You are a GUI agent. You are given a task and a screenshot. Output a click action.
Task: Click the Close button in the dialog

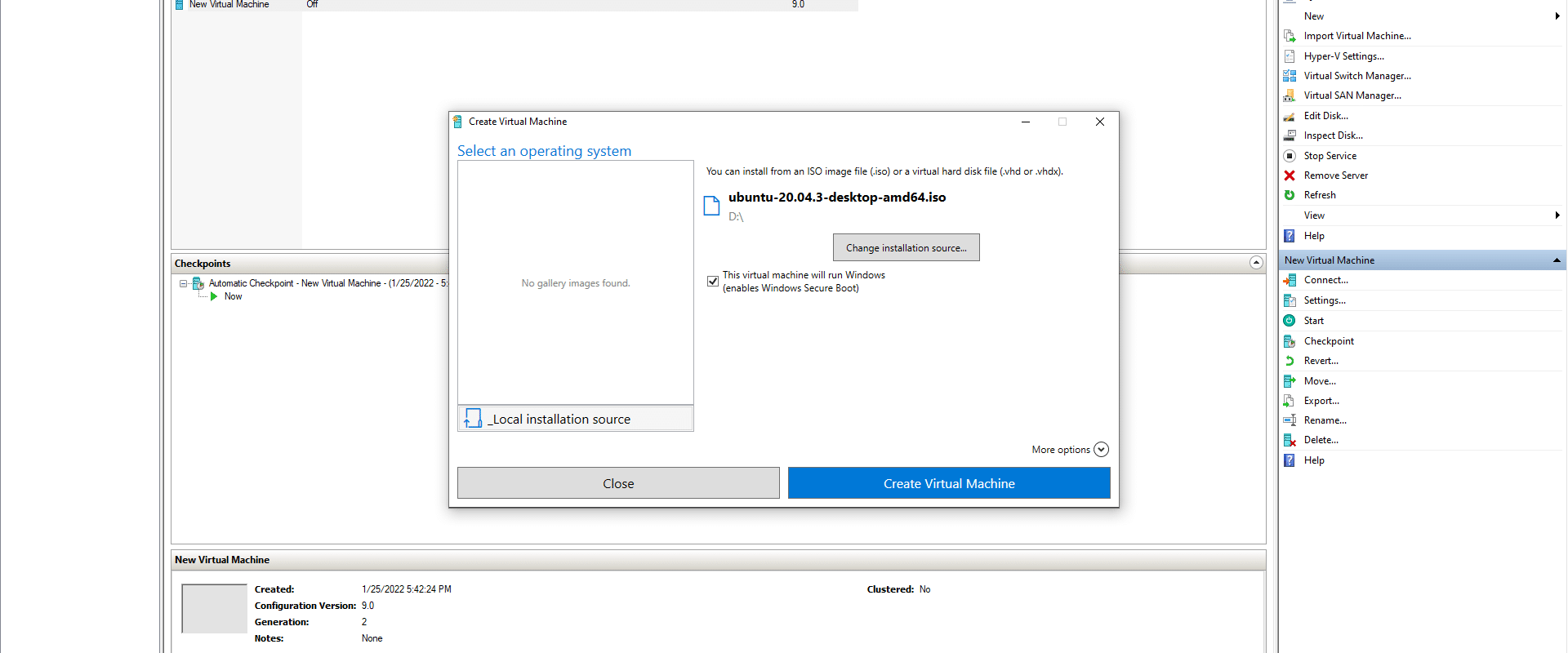[618, 483]
